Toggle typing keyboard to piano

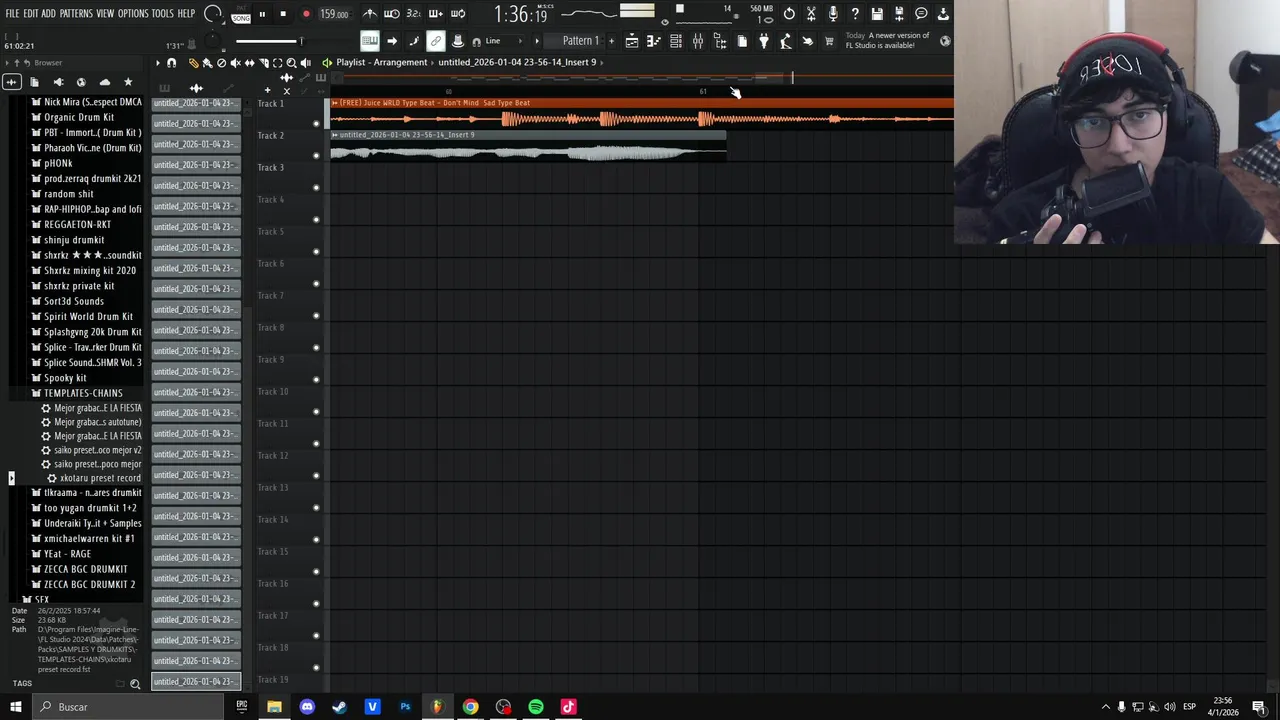point(370,41)
